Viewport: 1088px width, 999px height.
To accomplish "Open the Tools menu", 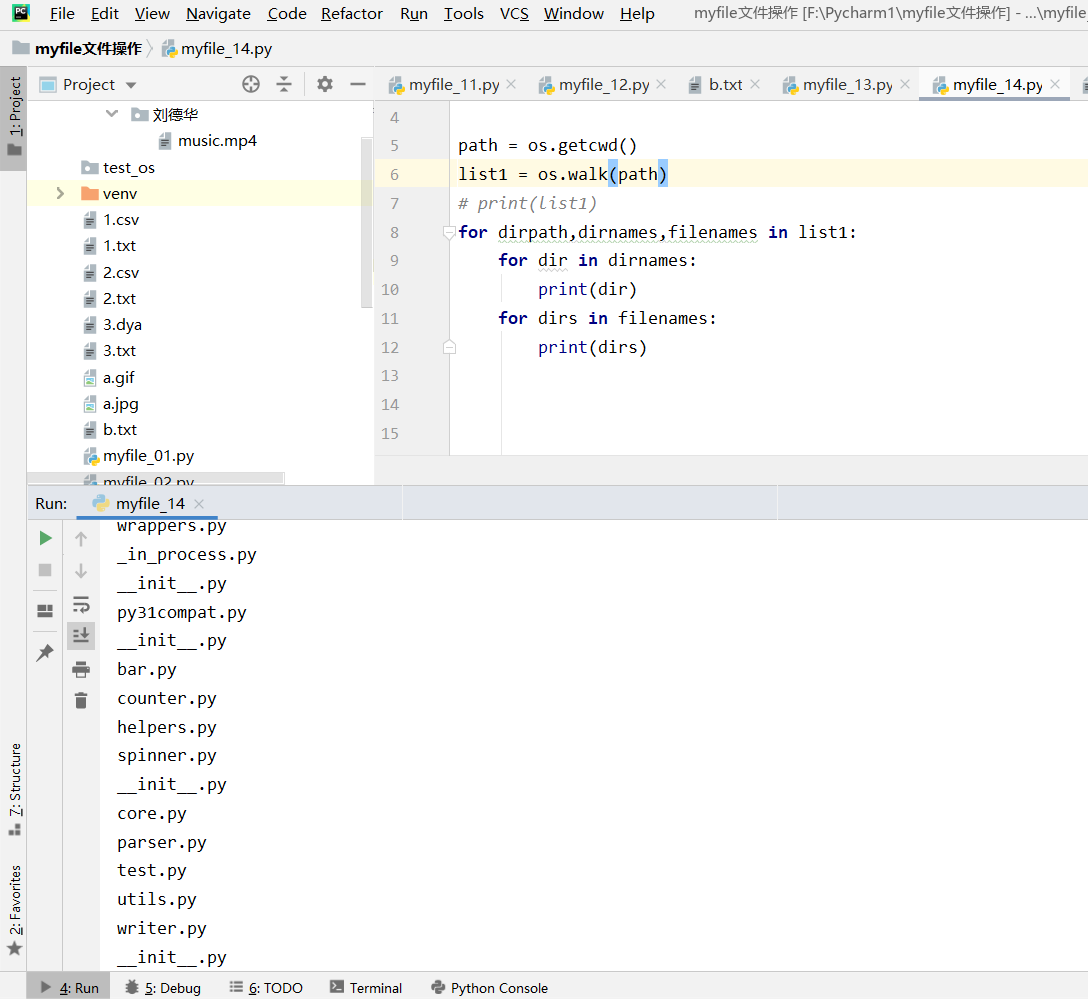I will click(x=464, y=14).
